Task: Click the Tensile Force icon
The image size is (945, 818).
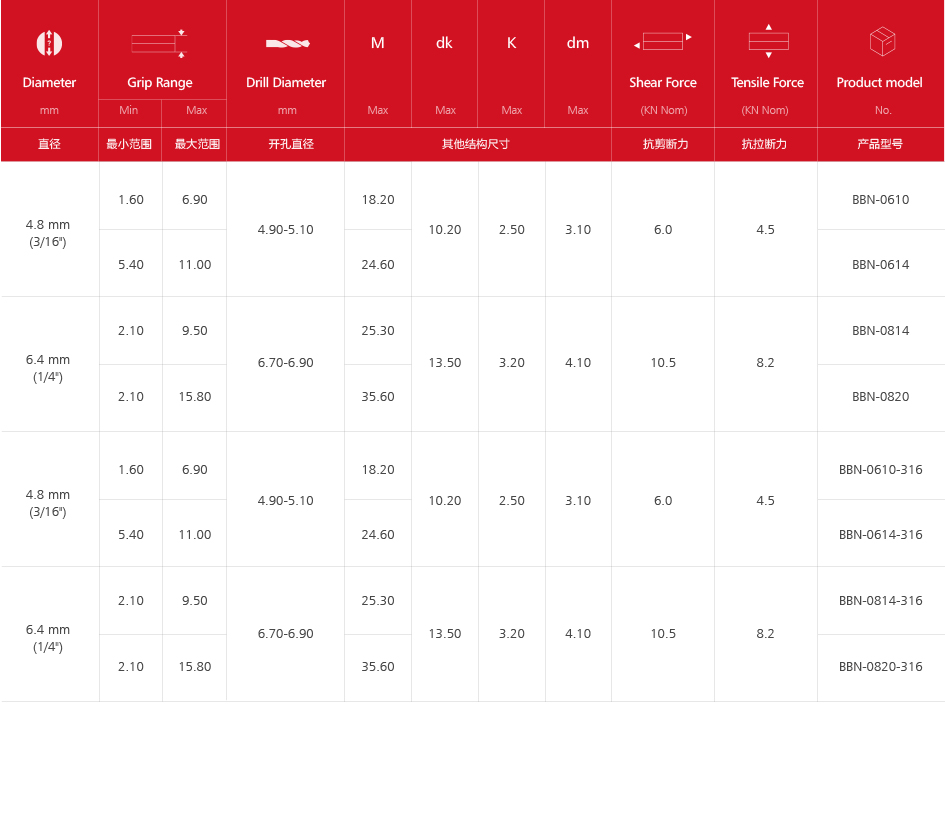Action: tap(768, 42)
